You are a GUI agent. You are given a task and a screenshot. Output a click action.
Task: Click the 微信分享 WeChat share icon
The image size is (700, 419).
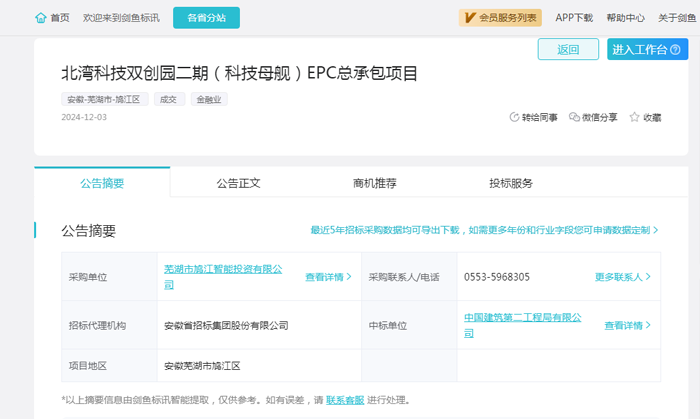click(x=574, y=117)
